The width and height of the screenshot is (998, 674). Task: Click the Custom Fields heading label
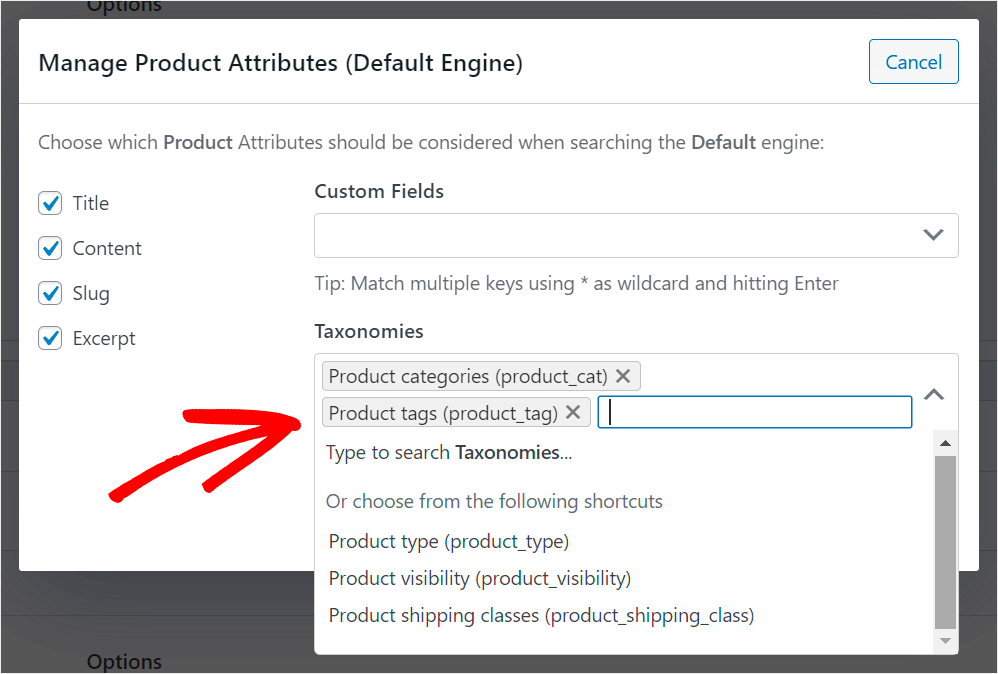[x=379, y=192]
